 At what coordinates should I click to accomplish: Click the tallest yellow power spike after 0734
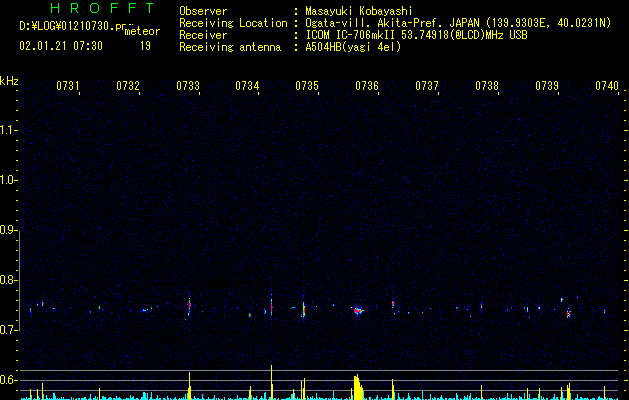click(x=272, y=382)
